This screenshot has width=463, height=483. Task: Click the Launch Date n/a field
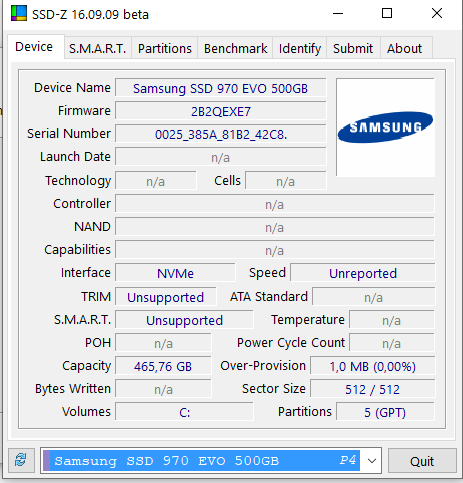coord(221,157)
